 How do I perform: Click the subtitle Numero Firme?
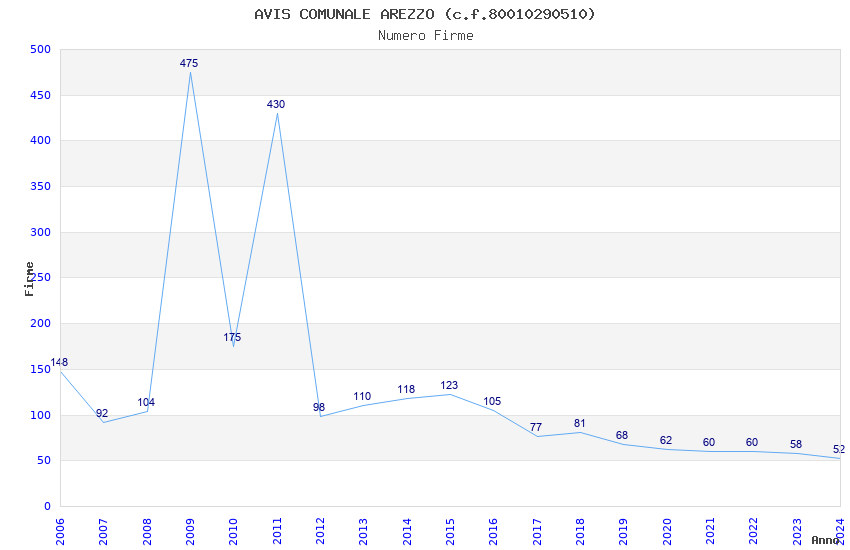426,35
